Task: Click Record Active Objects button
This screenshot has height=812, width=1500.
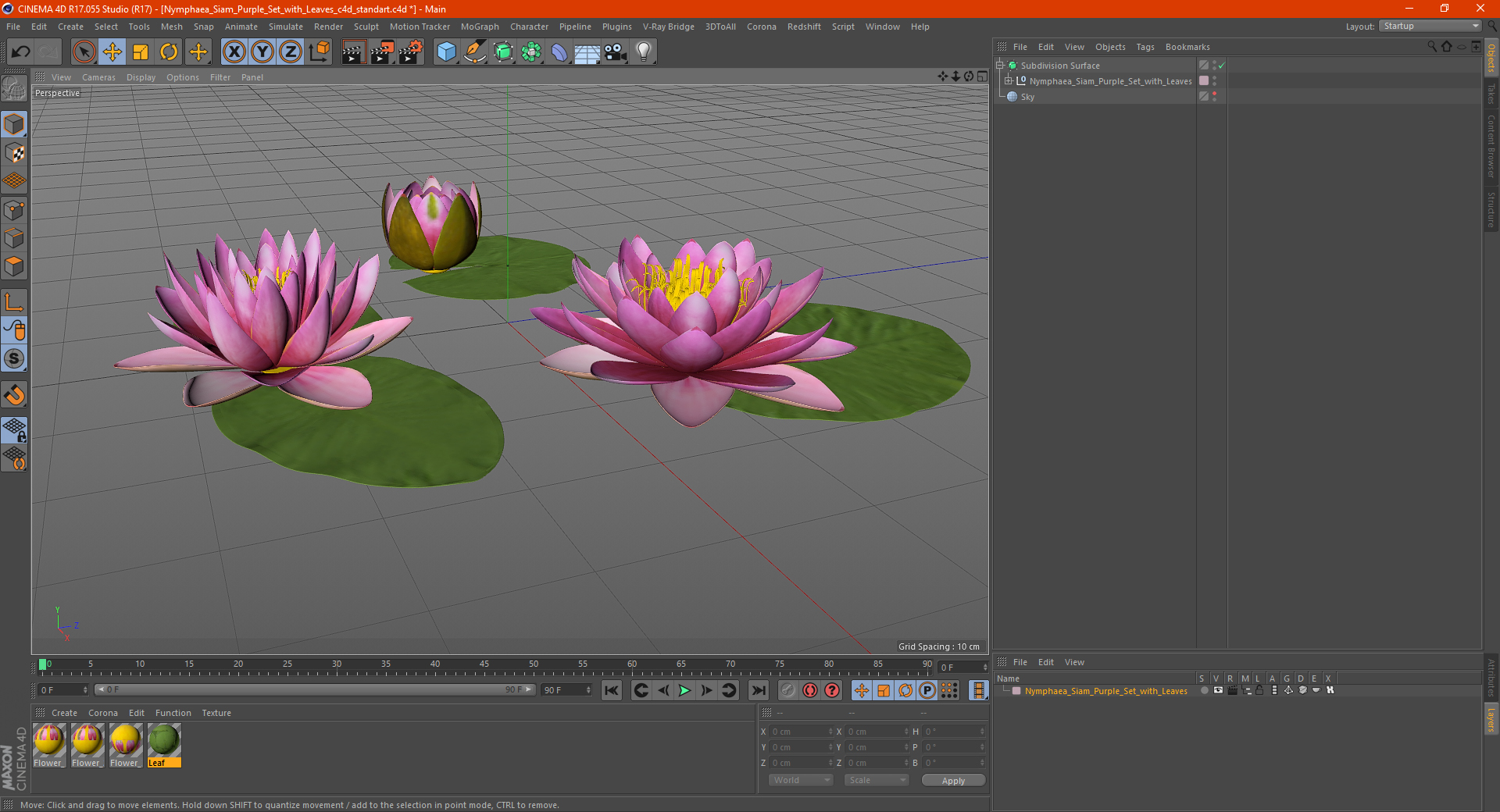Action: (788, 690)
